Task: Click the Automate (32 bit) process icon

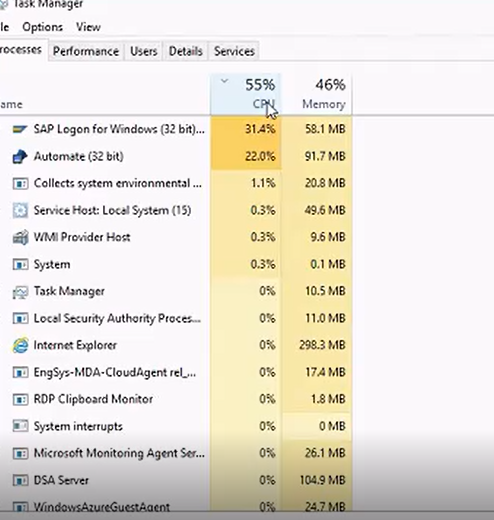Action: point(20,156)
